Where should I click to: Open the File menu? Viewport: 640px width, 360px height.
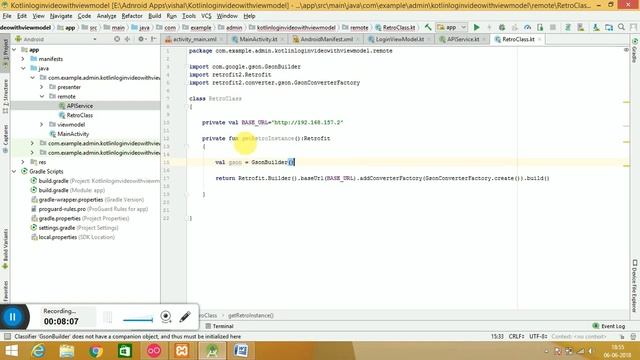pos(7,16)
